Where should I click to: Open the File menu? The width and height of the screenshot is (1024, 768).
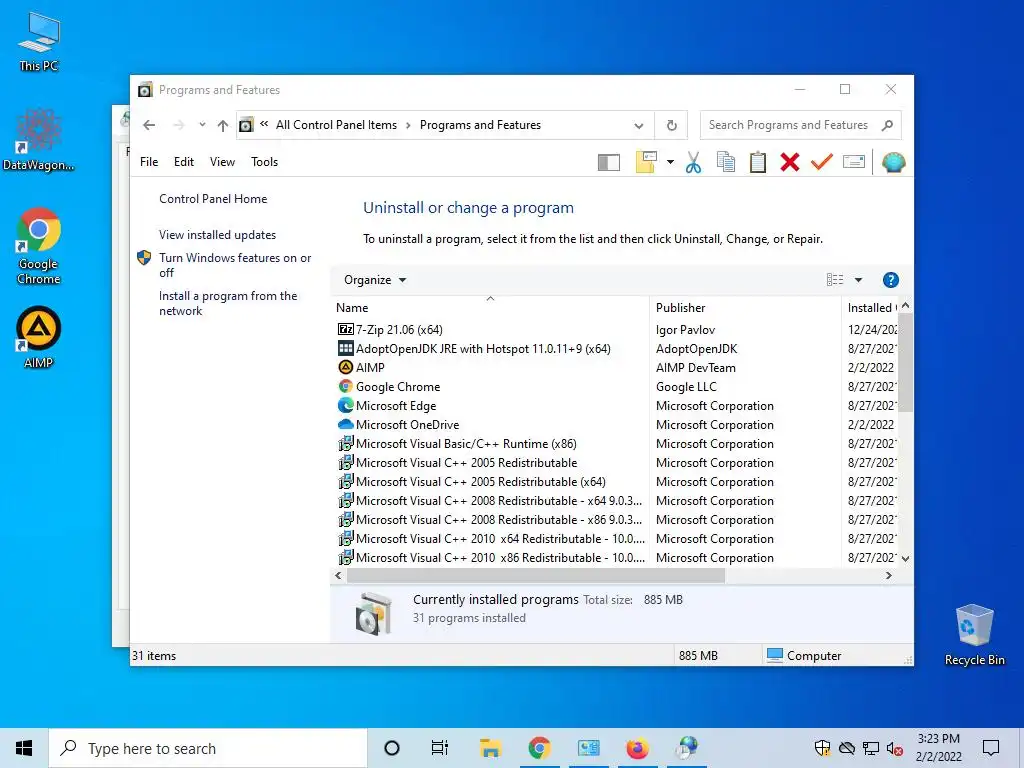tap(149, 162)
